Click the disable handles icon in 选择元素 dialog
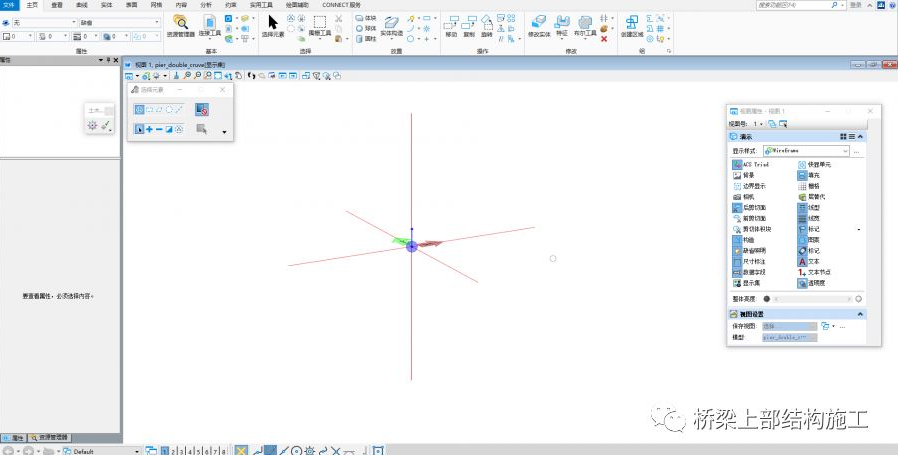 [x=202, y=109]
